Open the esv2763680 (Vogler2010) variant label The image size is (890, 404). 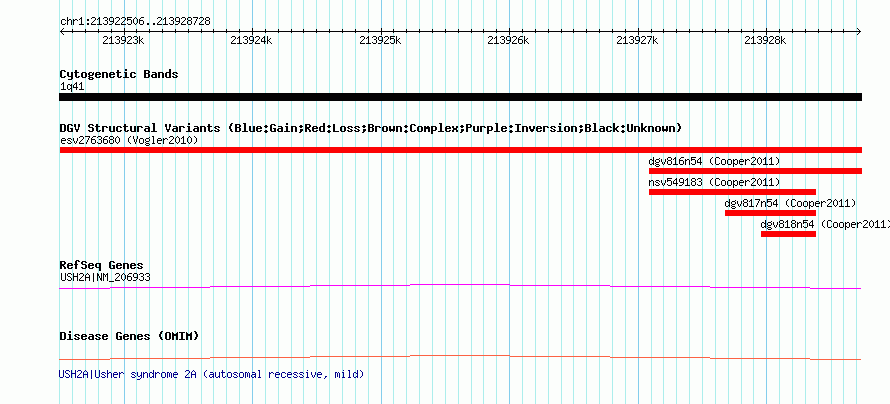pyautogui.click(x=129, y=140)
